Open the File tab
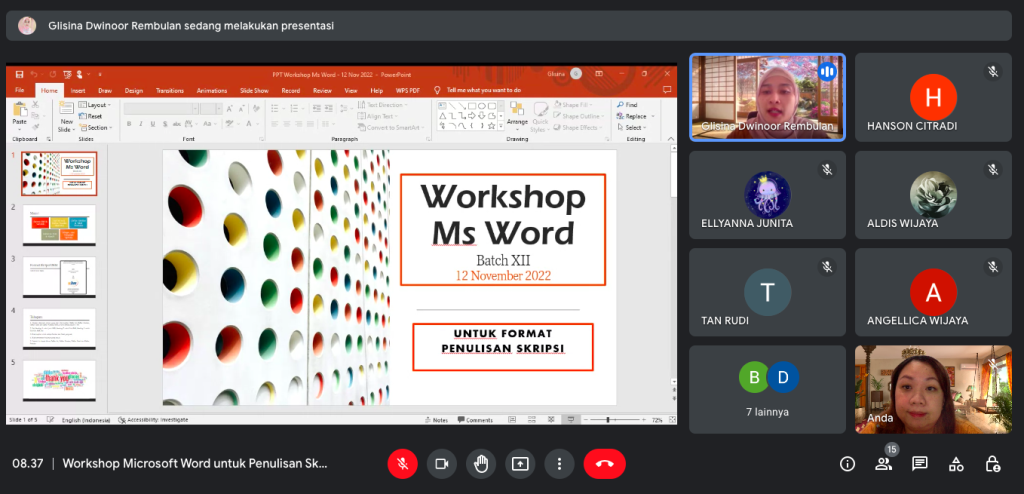The image size is (1024, 494). 20,91
